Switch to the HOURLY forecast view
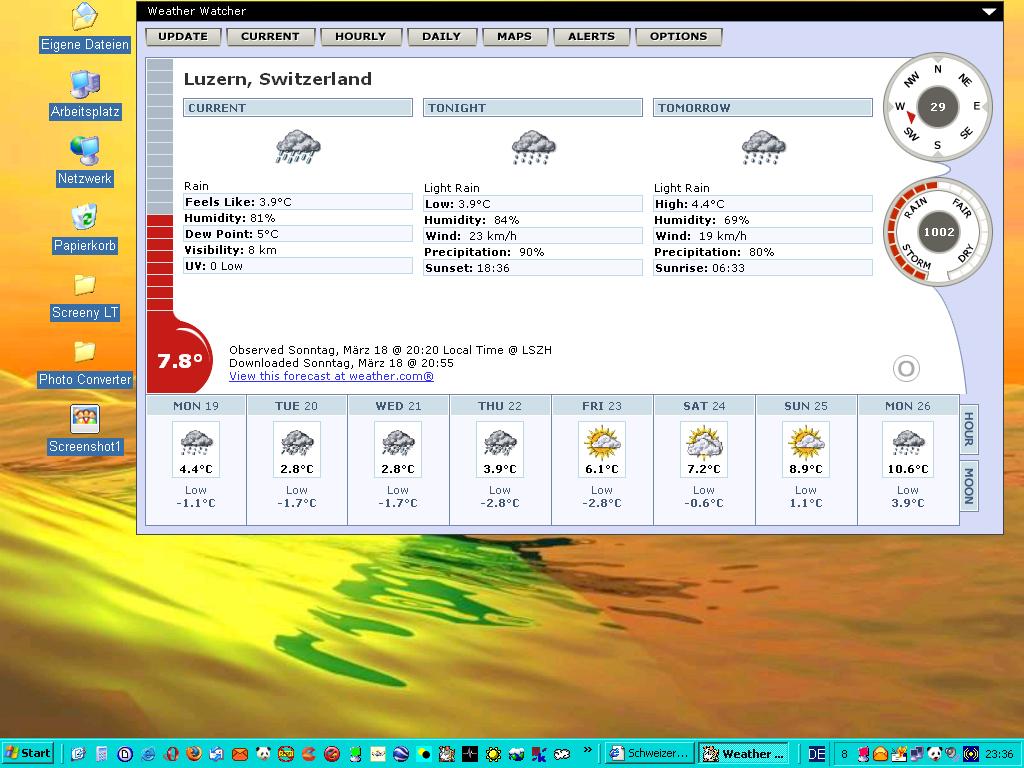 360,37
